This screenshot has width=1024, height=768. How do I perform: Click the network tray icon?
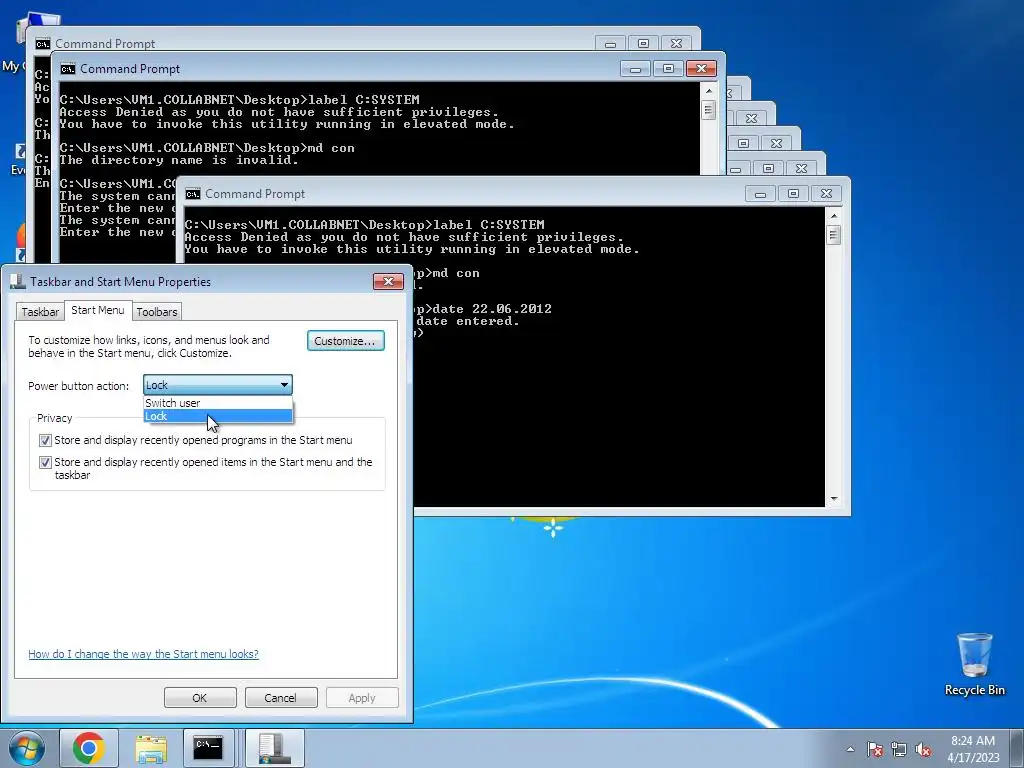(x=899, y=749)
